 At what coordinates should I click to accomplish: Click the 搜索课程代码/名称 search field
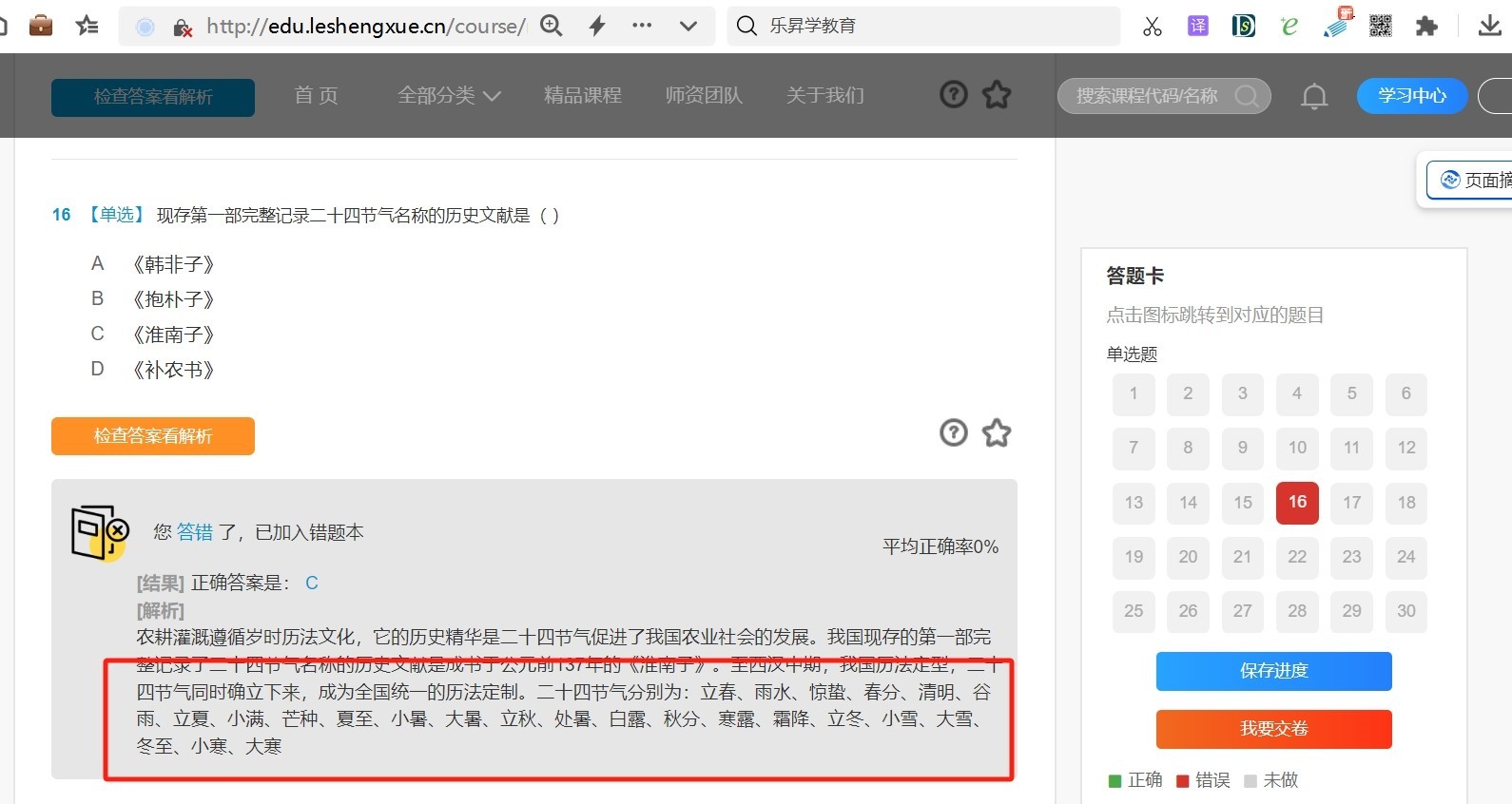pos(1164,96)
